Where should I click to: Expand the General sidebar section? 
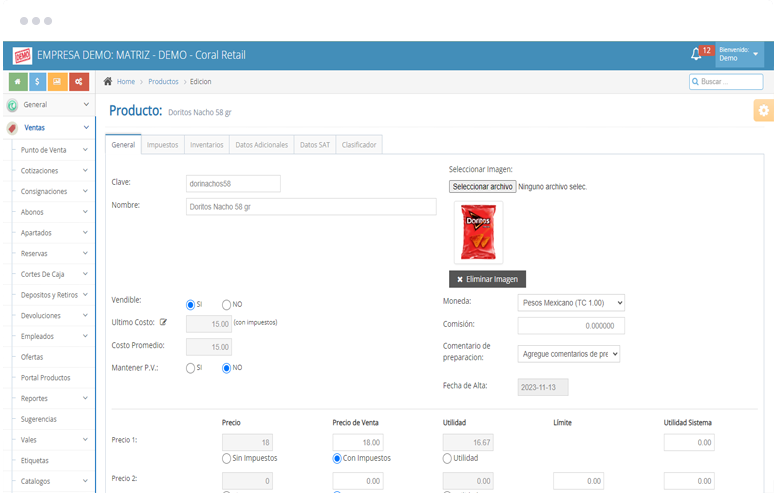pyautogui.click(x=86, y=104)
